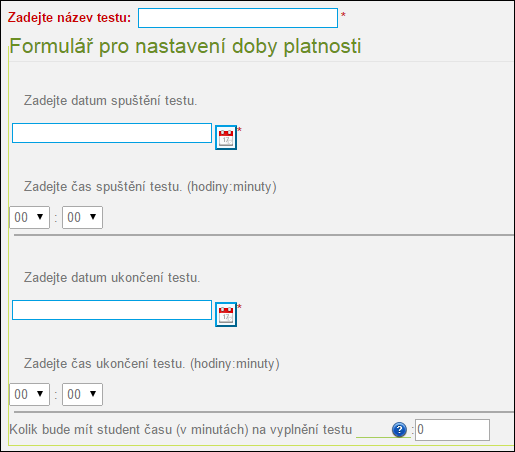Click the red 'Zadejte název testu:' label

(x=69, y=18)
